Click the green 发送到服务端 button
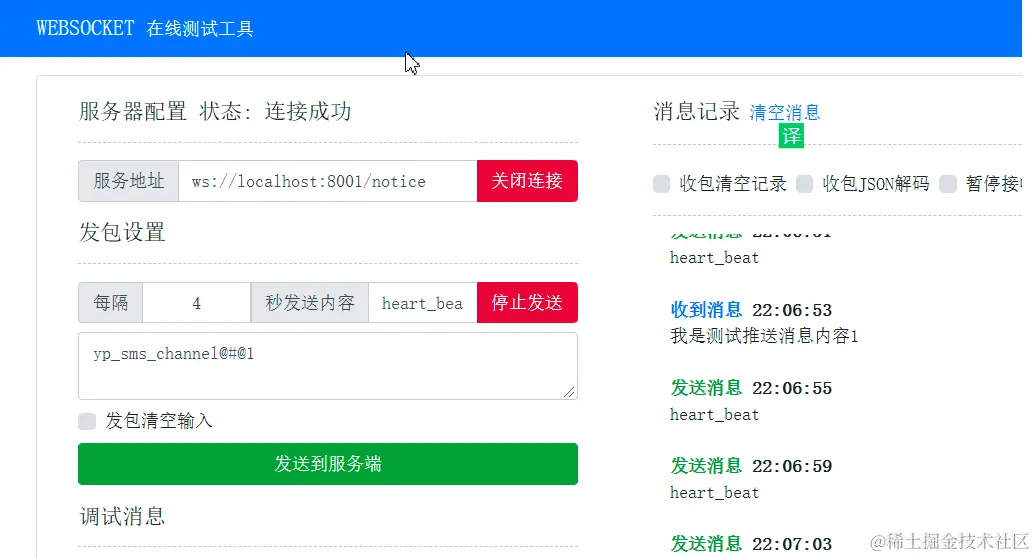 pos(328,464)
